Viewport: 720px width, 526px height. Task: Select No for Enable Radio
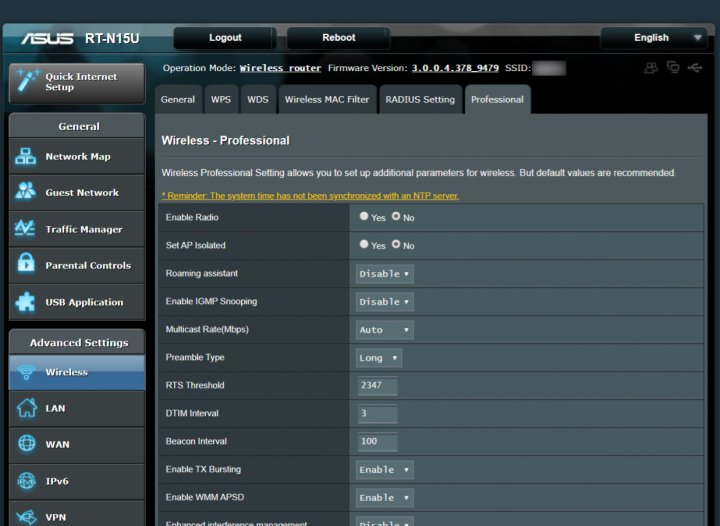396,216
